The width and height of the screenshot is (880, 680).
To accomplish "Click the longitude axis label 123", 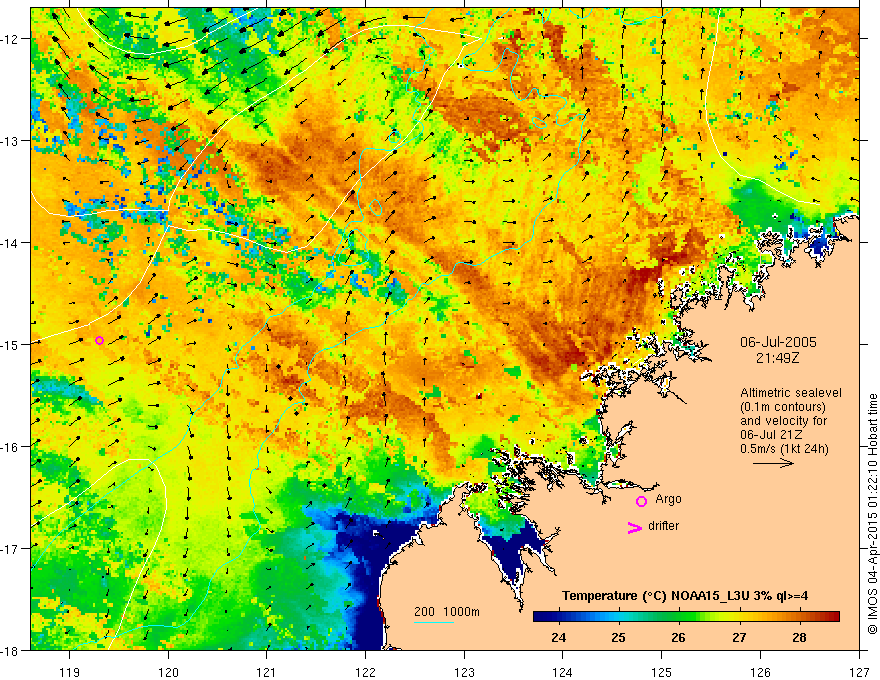I will coord(464,672).
